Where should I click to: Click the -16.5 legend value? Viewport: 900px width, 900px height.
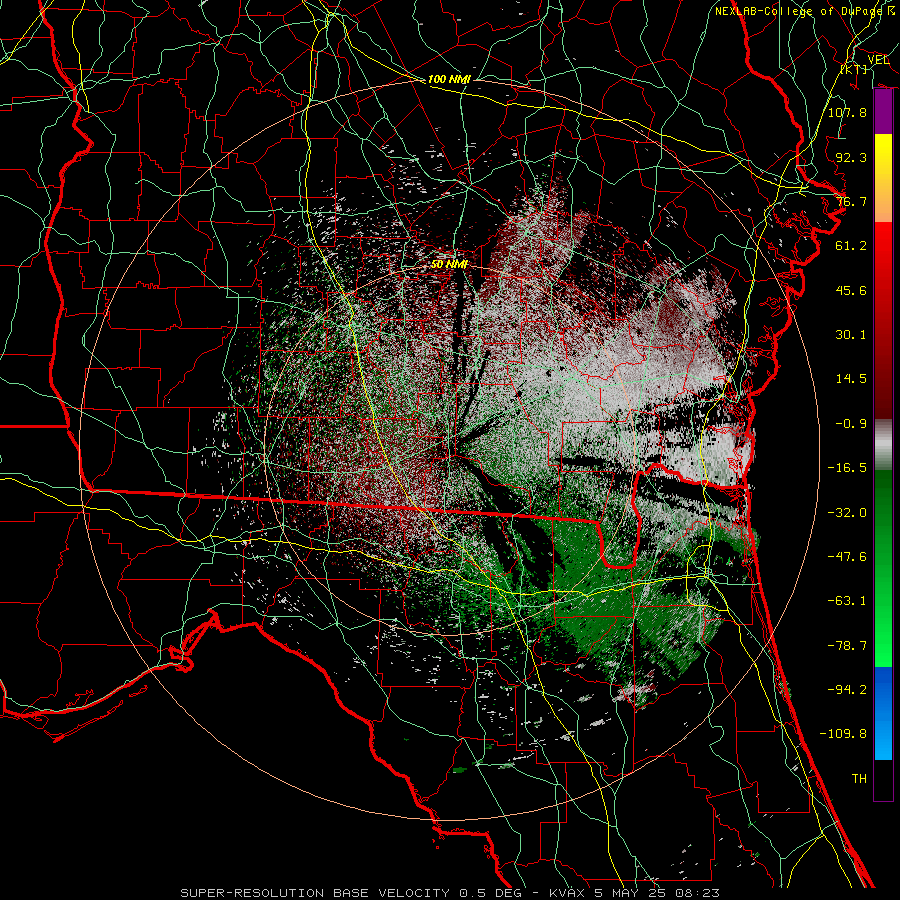pyautogui.click(x=847, y=468)
